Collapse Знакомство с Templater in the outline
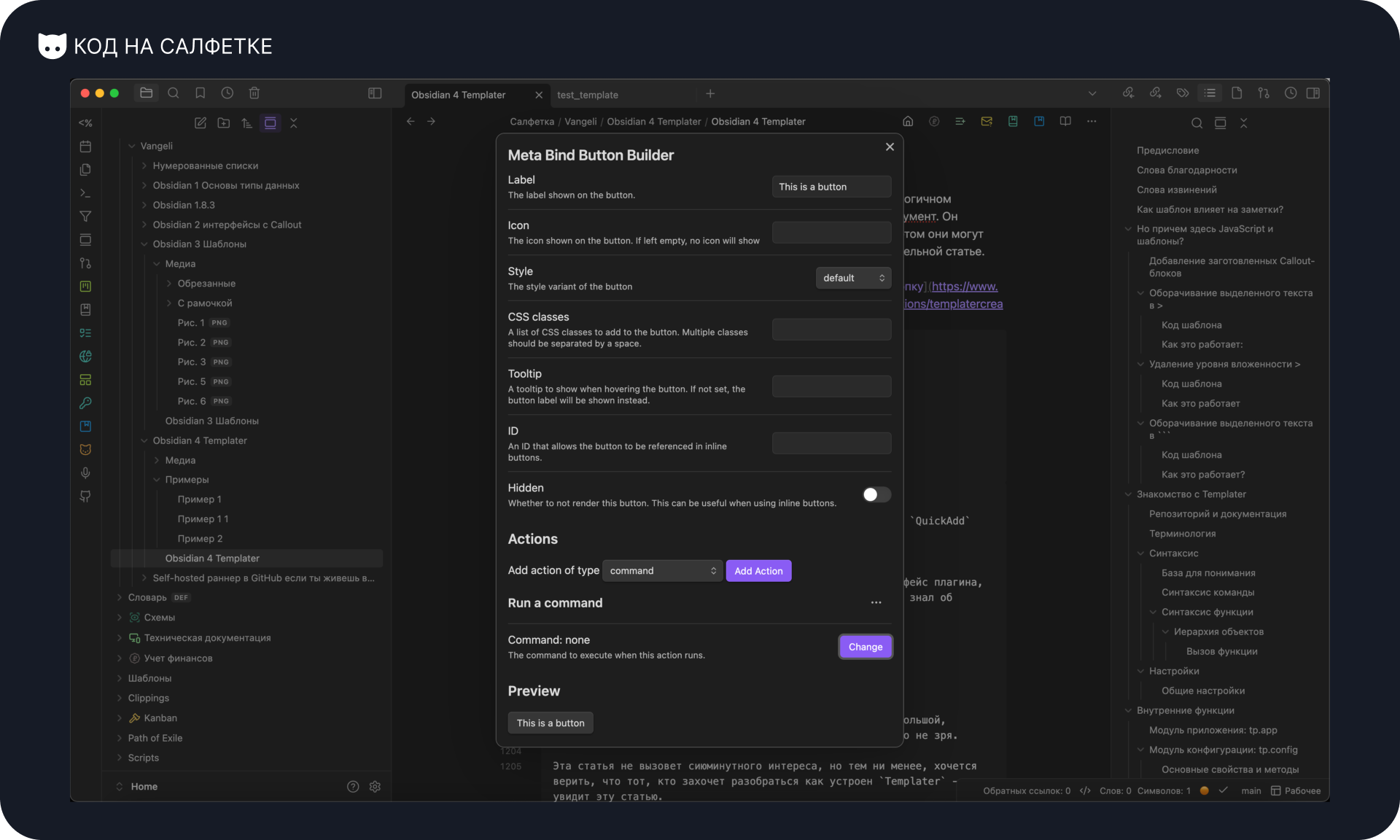The width and height of the screenshot is (1400, 840). [x=1128, y=494]
